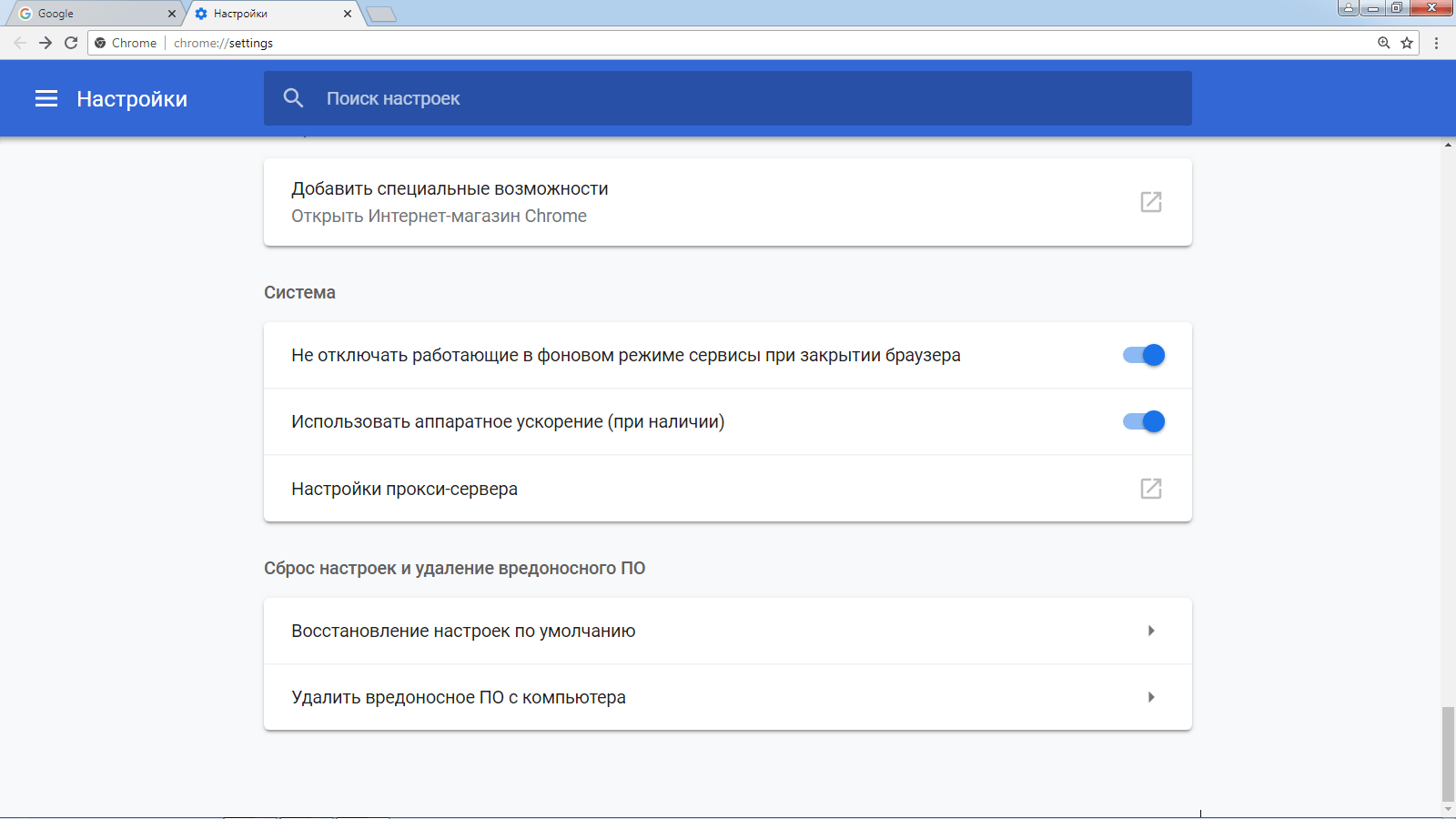
Task: Click the search magnifier icon in settings
Action: (x=293, y=97)
